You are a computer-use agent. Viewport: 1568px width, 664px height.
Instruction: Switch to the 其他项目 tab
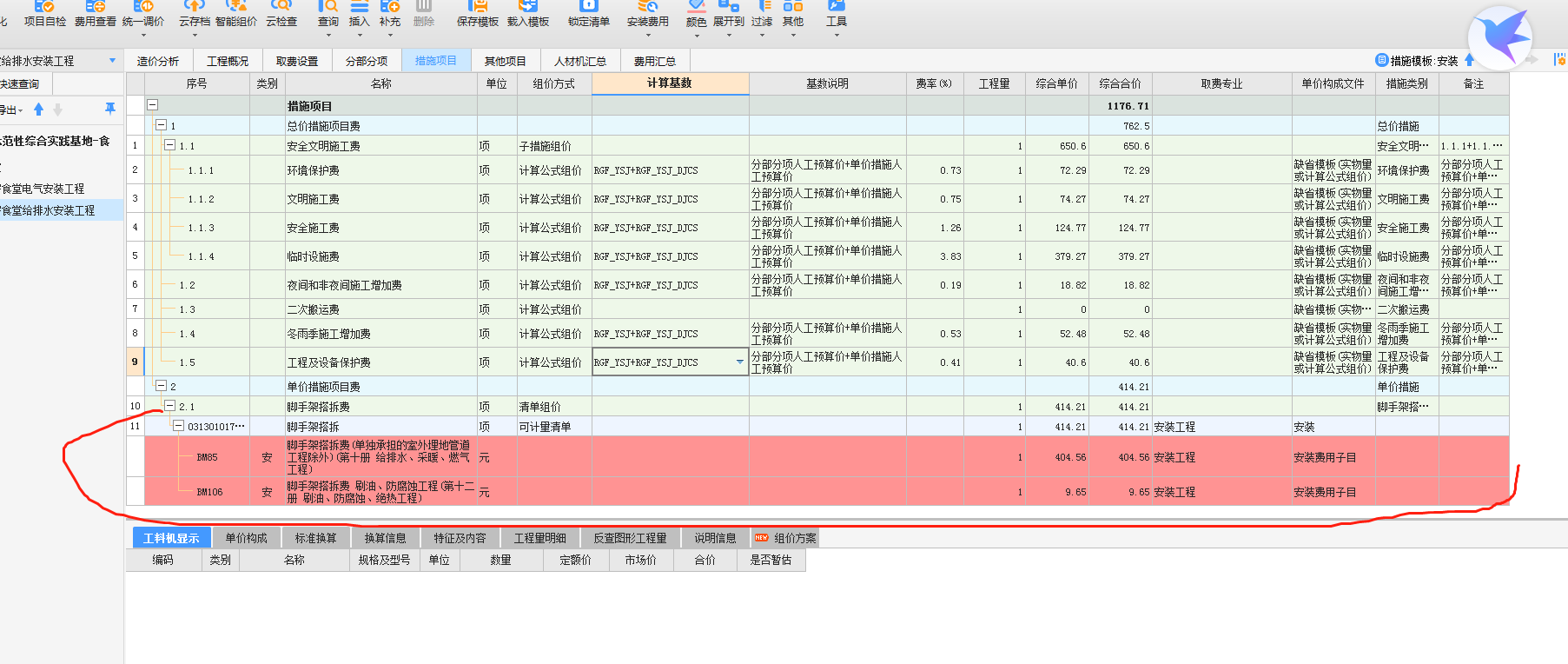(x=506, y=61)
